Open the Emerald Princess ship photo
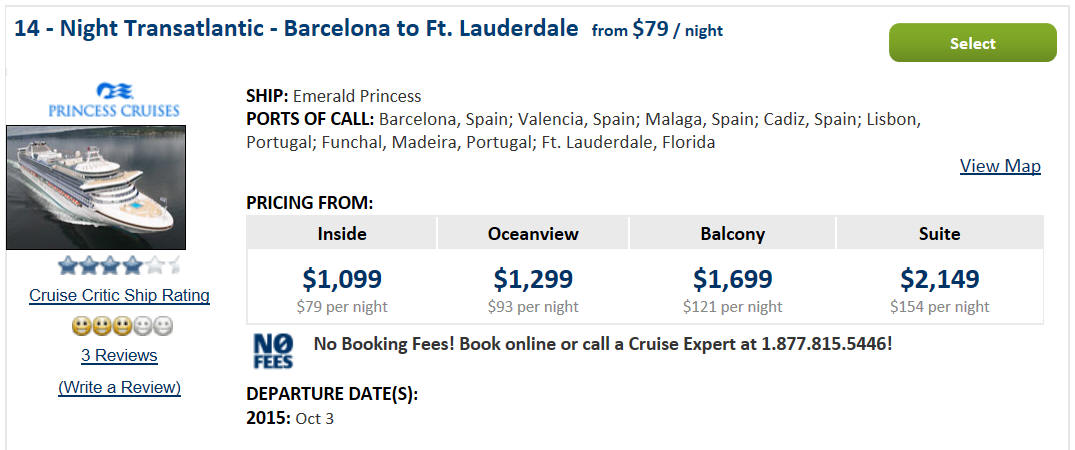Image resolution: width=1075 pixels, height=450 pixels. point(96,187)
